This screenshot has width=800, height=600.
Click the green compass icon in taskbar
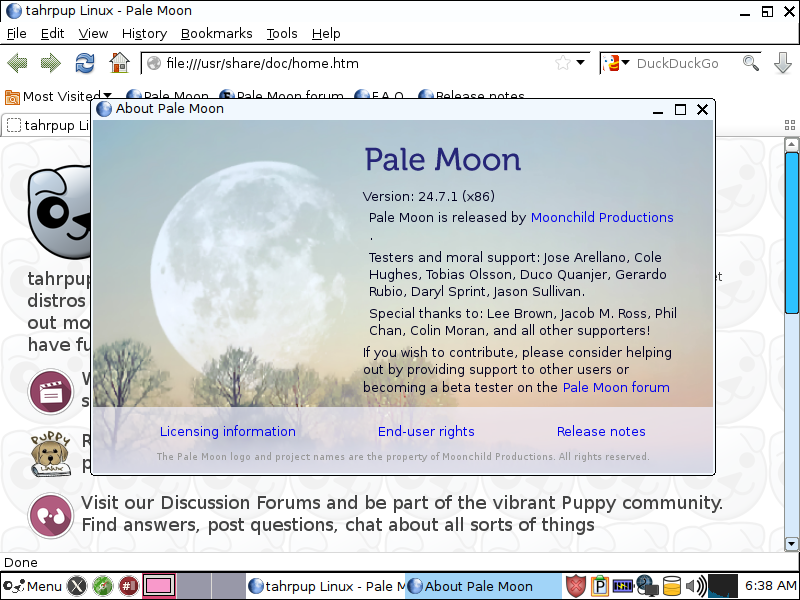pos(103,586)
